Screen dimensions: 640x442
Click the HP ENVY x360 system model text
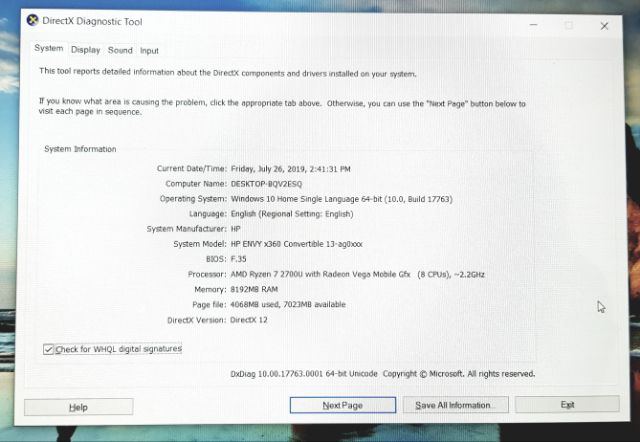pos(296,244)
